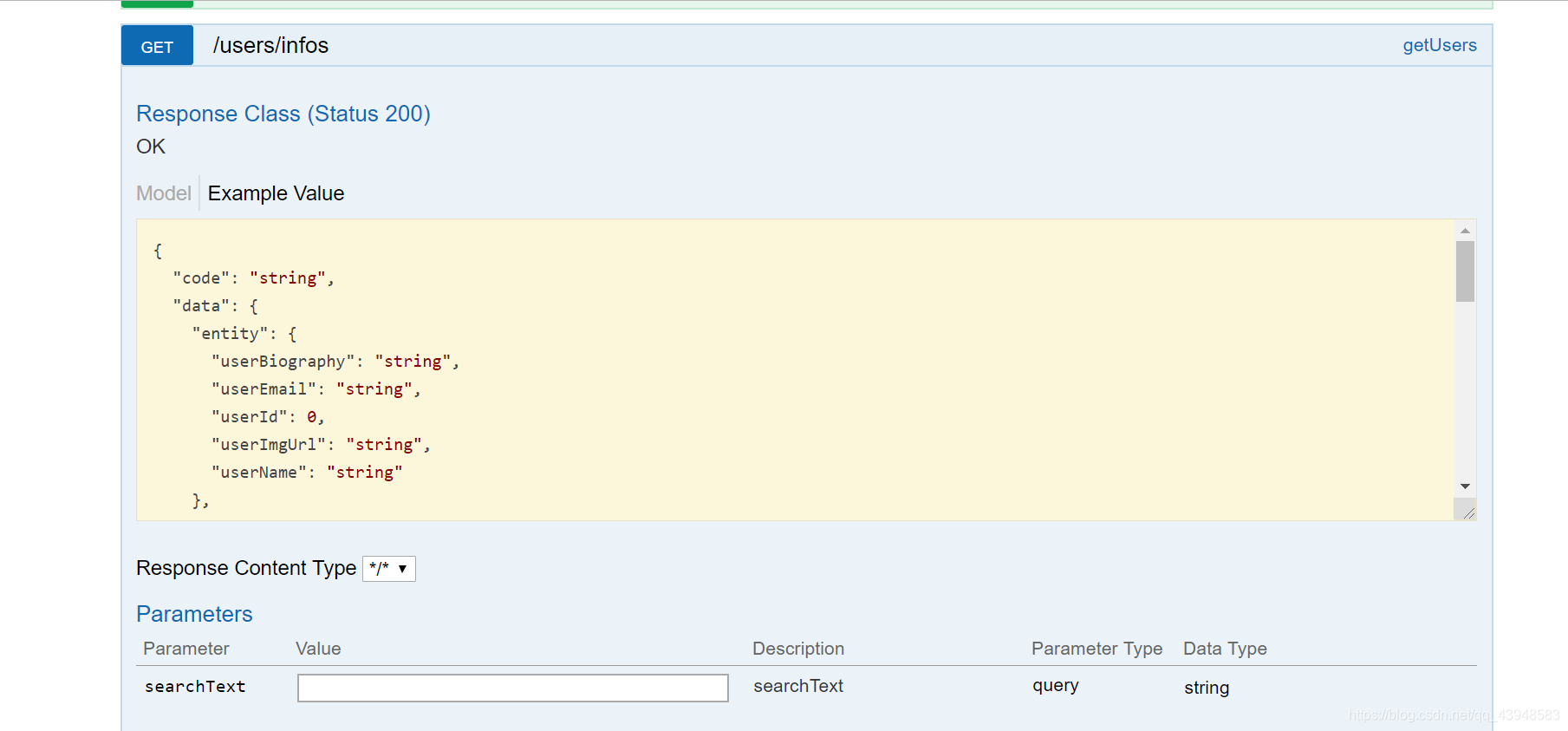This screenshot has height=731, width=1568.
Task: Select the Example Value tab
Action: click(276, 193)
